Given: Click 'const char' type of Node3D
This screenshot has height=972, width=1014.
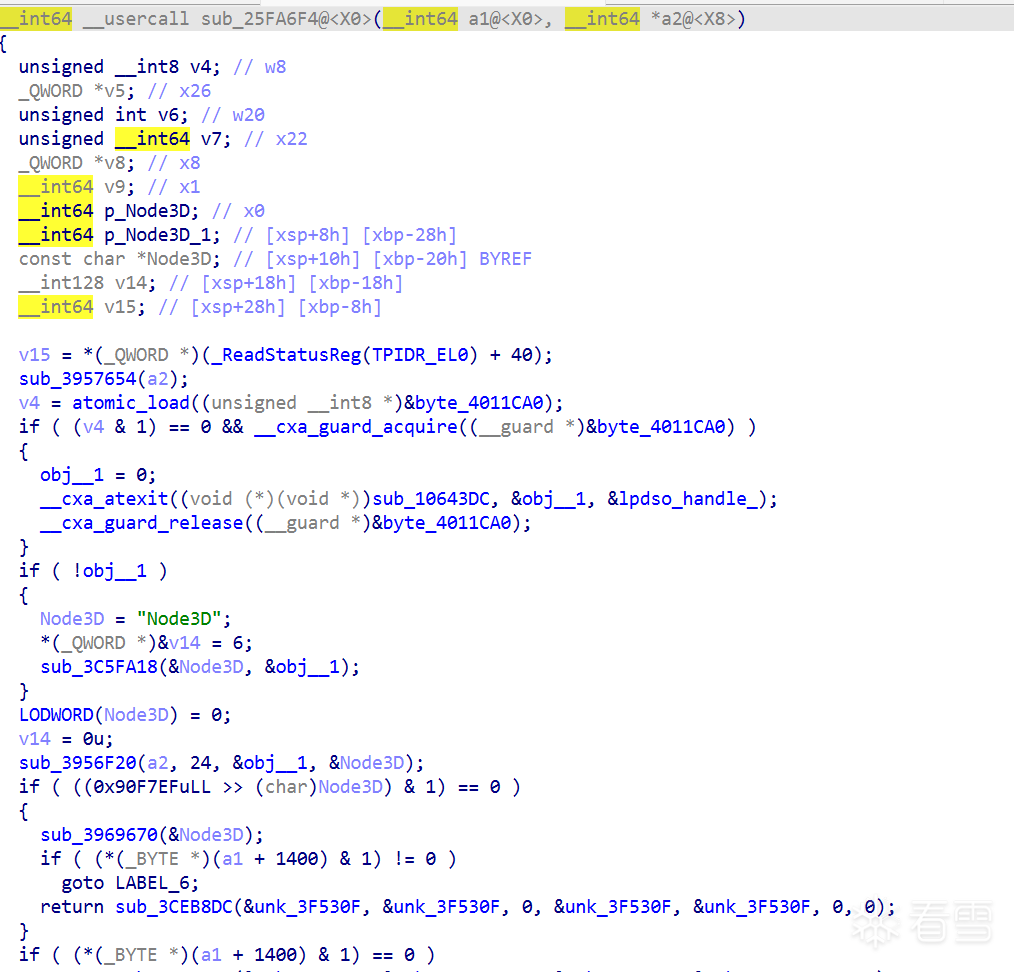Looking at the screenshot, I should 72,259.
